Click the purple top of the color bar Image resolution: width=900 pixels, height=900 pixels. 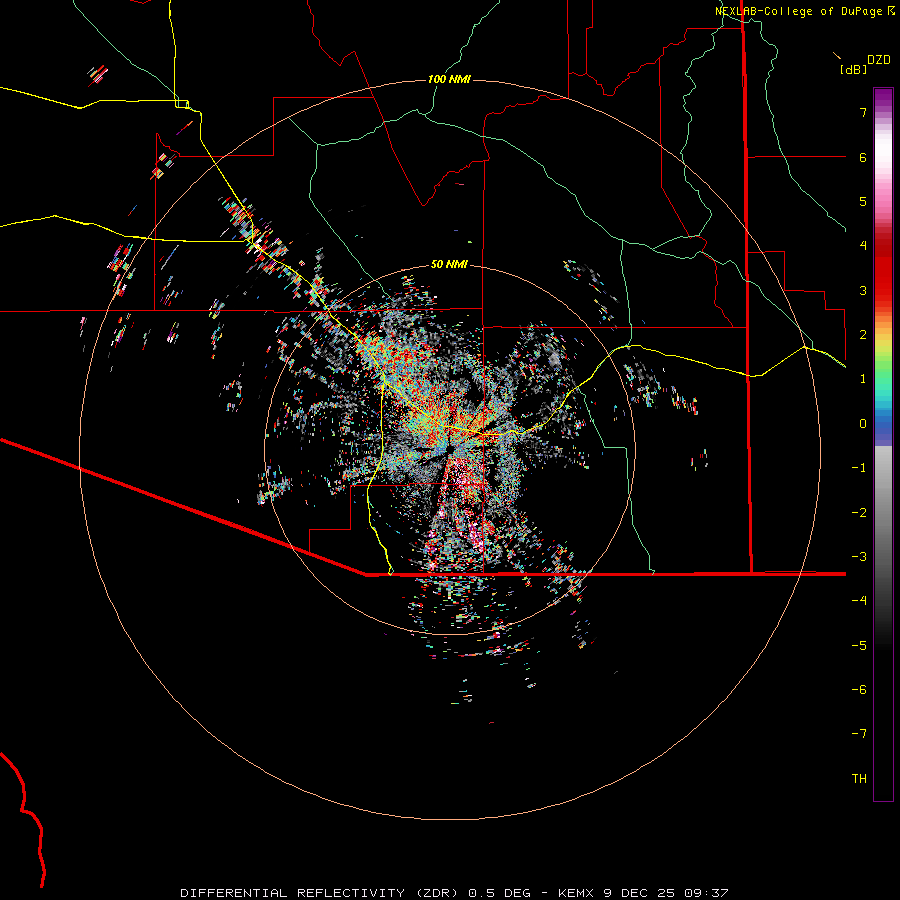(883, 96)
